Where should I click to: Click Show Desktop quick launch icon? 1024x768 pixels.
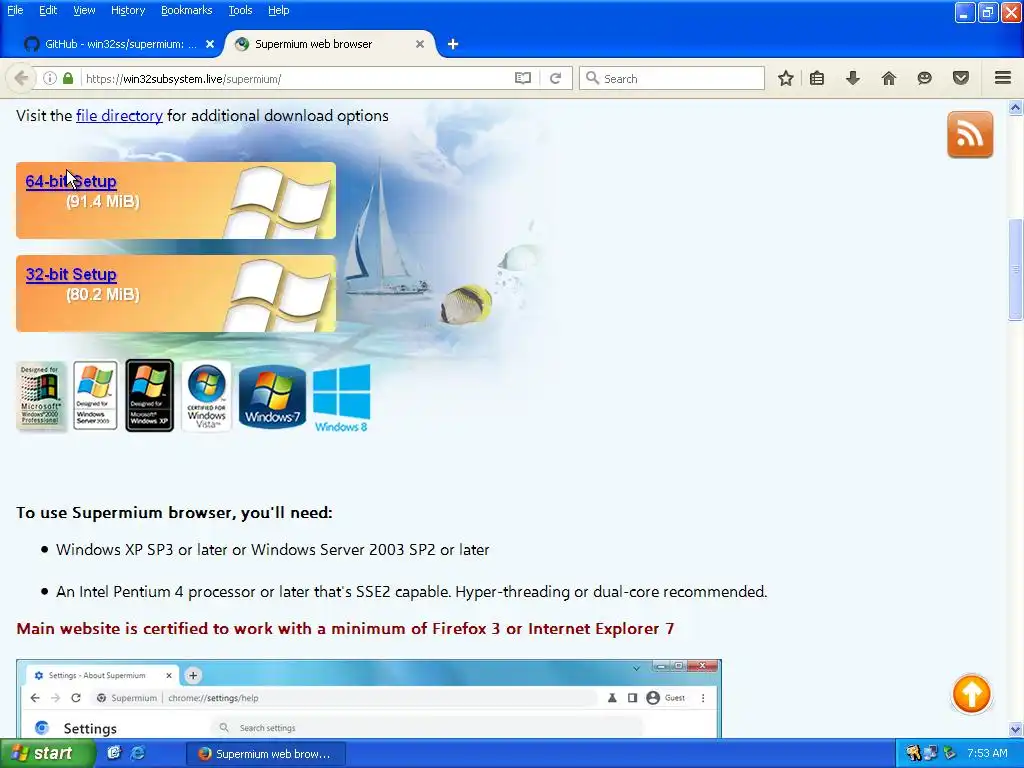[114, 753]
